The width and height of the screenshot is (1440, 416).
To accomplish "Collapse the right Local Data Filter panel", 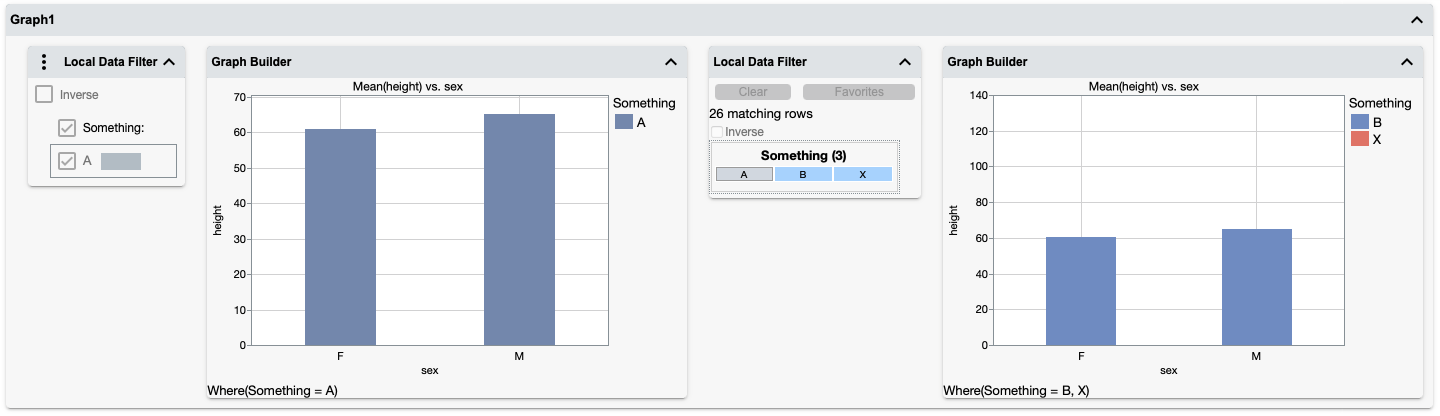I will coord(904,62).
